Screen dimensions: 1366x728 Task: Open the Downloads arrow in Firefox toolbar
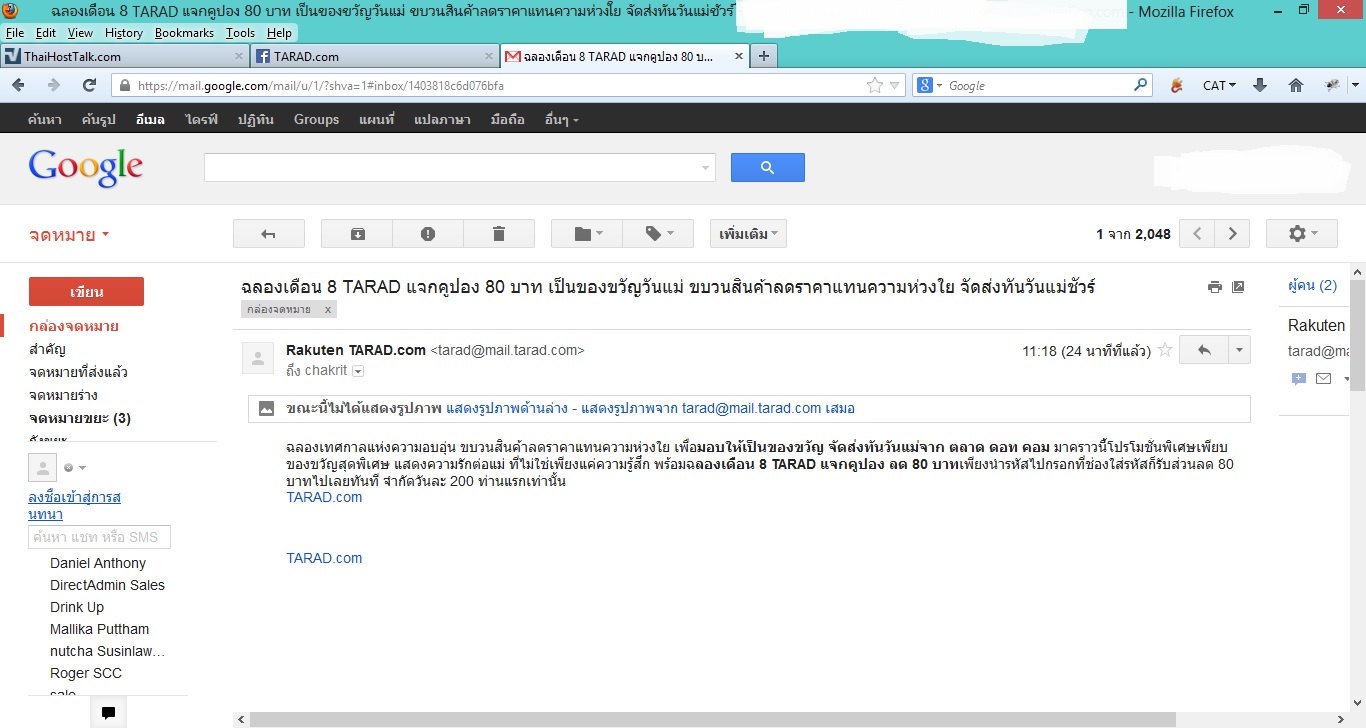tap(1260, 85)
